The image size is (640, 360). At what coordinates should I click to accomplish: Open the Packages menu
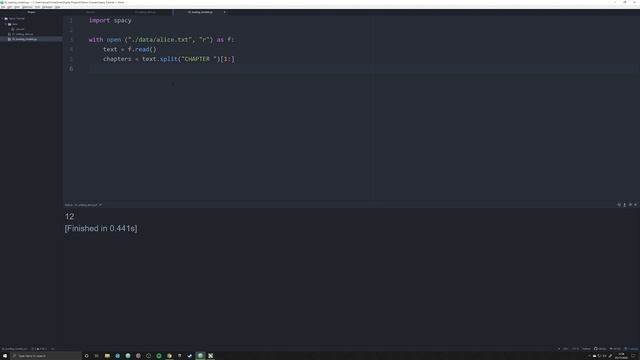[x=47, y=7]
